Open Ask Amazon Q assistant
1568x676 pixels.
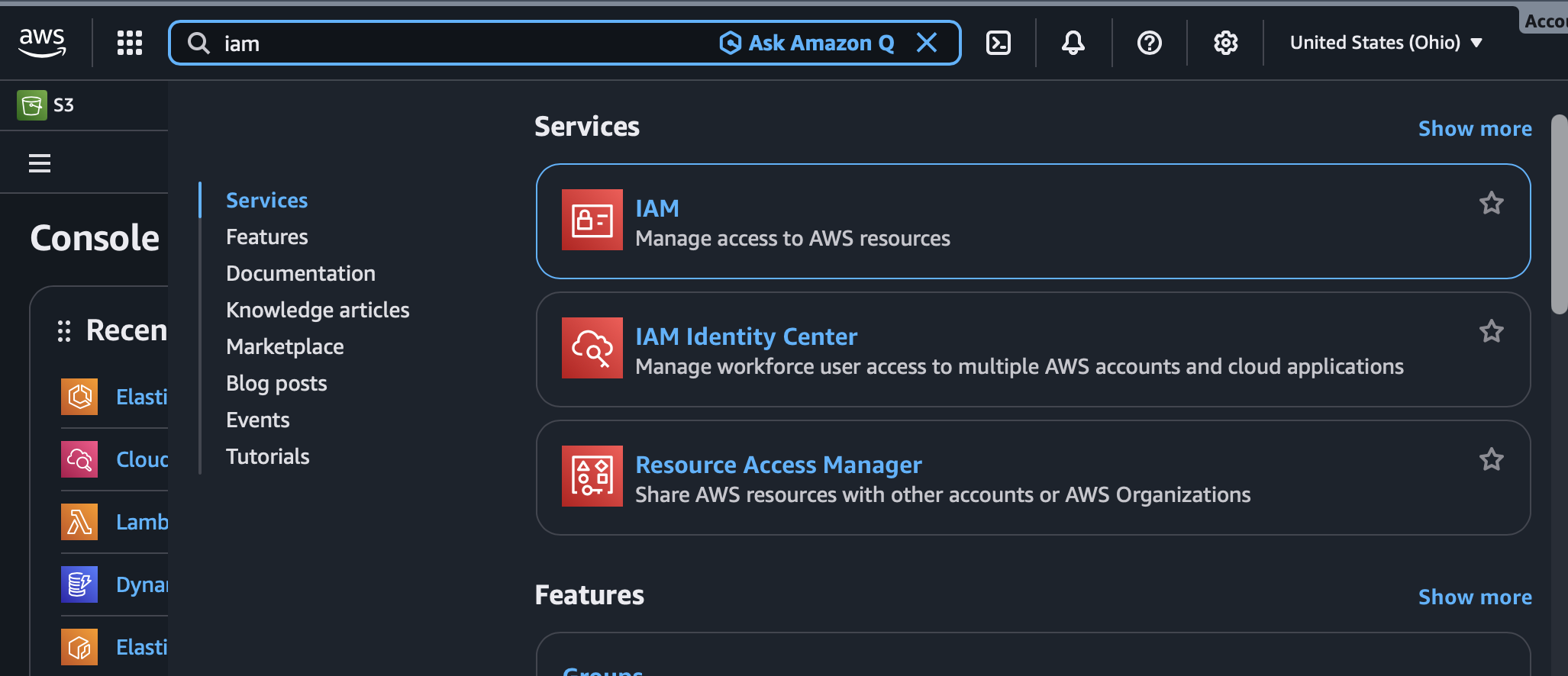807,43
